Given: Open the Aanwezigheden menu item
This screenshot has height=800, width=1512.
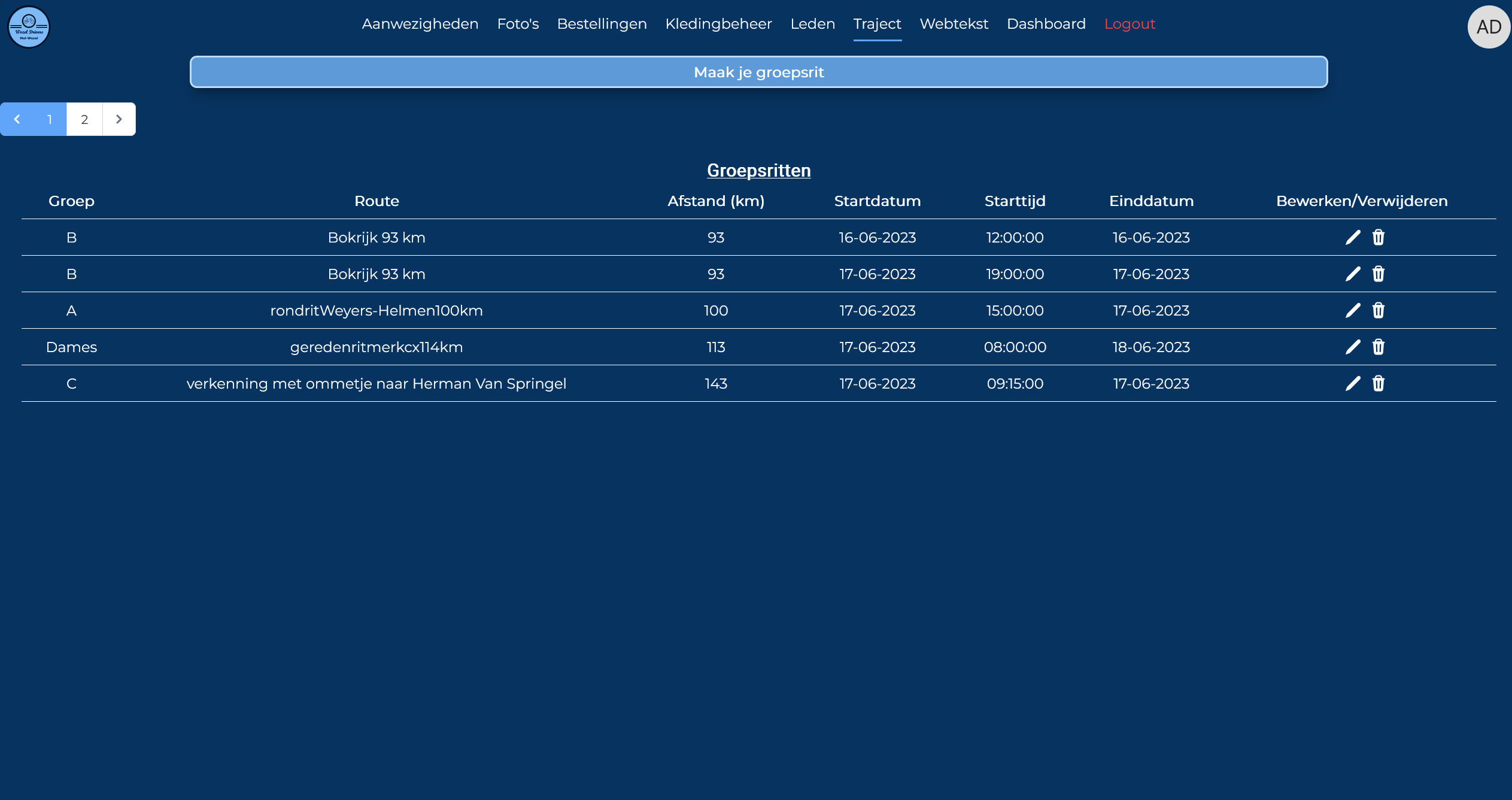Looking at the screenshot, I should point(420,24).
